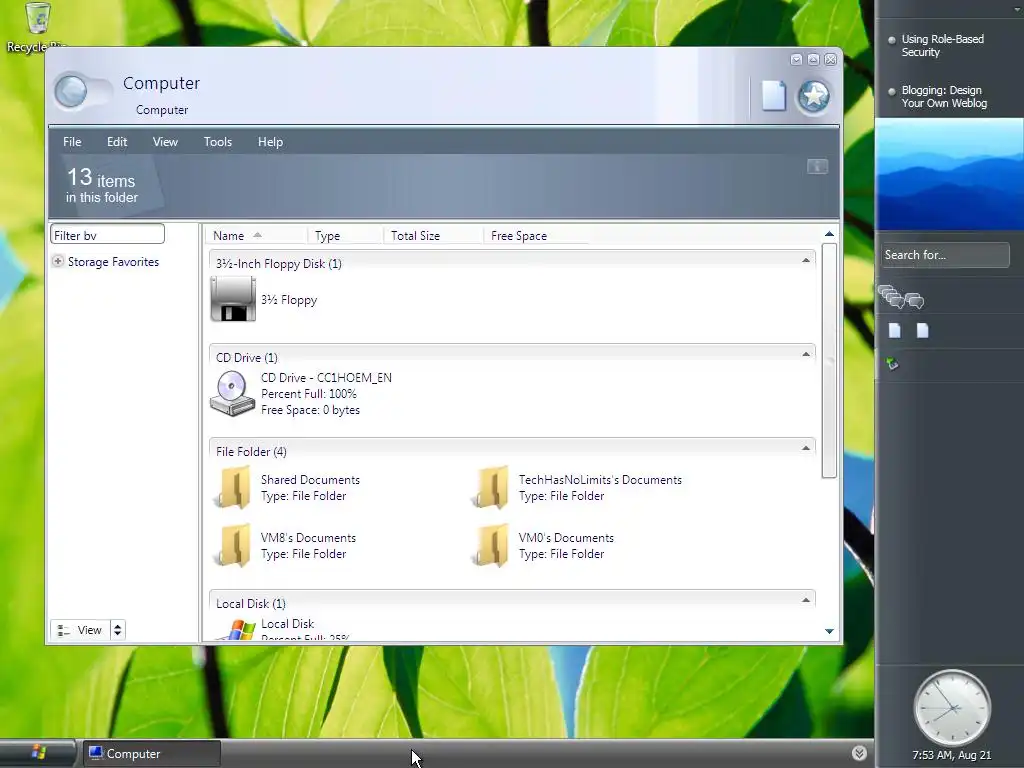Click the Filter by input field
1024x768 pixels.
[107, 235]
